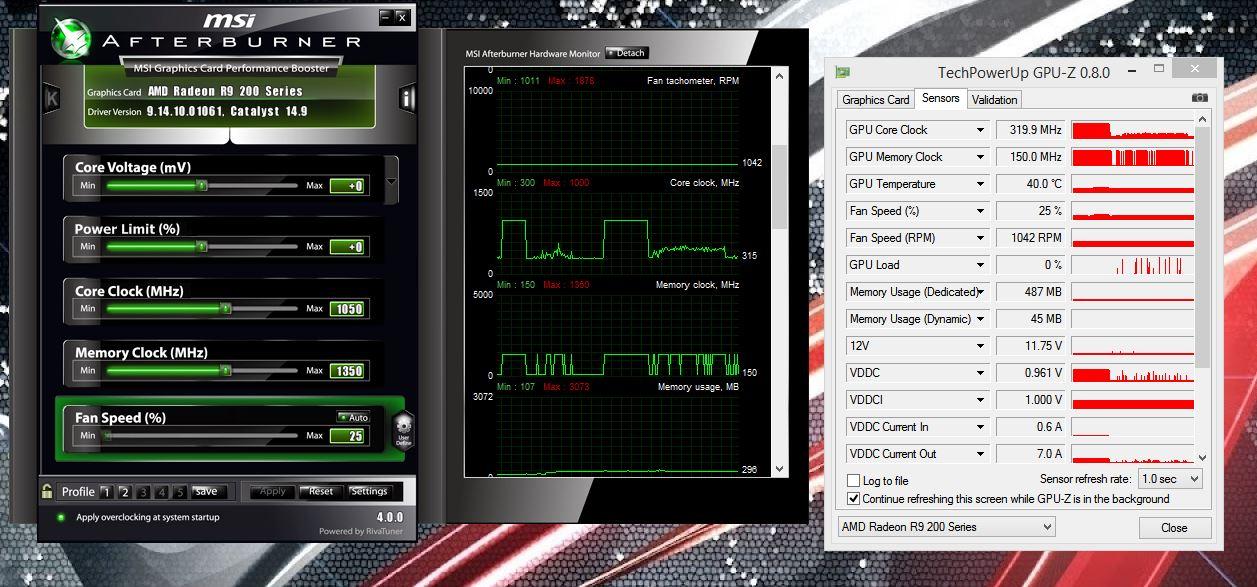The height and width of the screenshot is (587, 1257).
Task: Open the GPU Load sensor dropdown
Action: (x=980, y=265)
